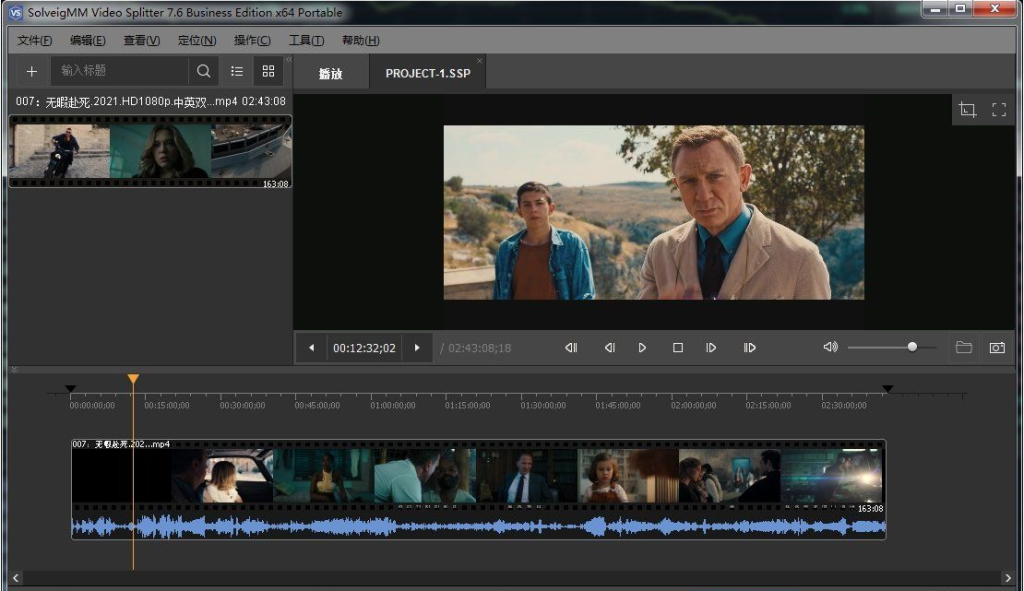Click the 01:30:00;00 mark on timeline ruler
The image size is (1024, 591).
pyautogui.click(x=543, y=406)
